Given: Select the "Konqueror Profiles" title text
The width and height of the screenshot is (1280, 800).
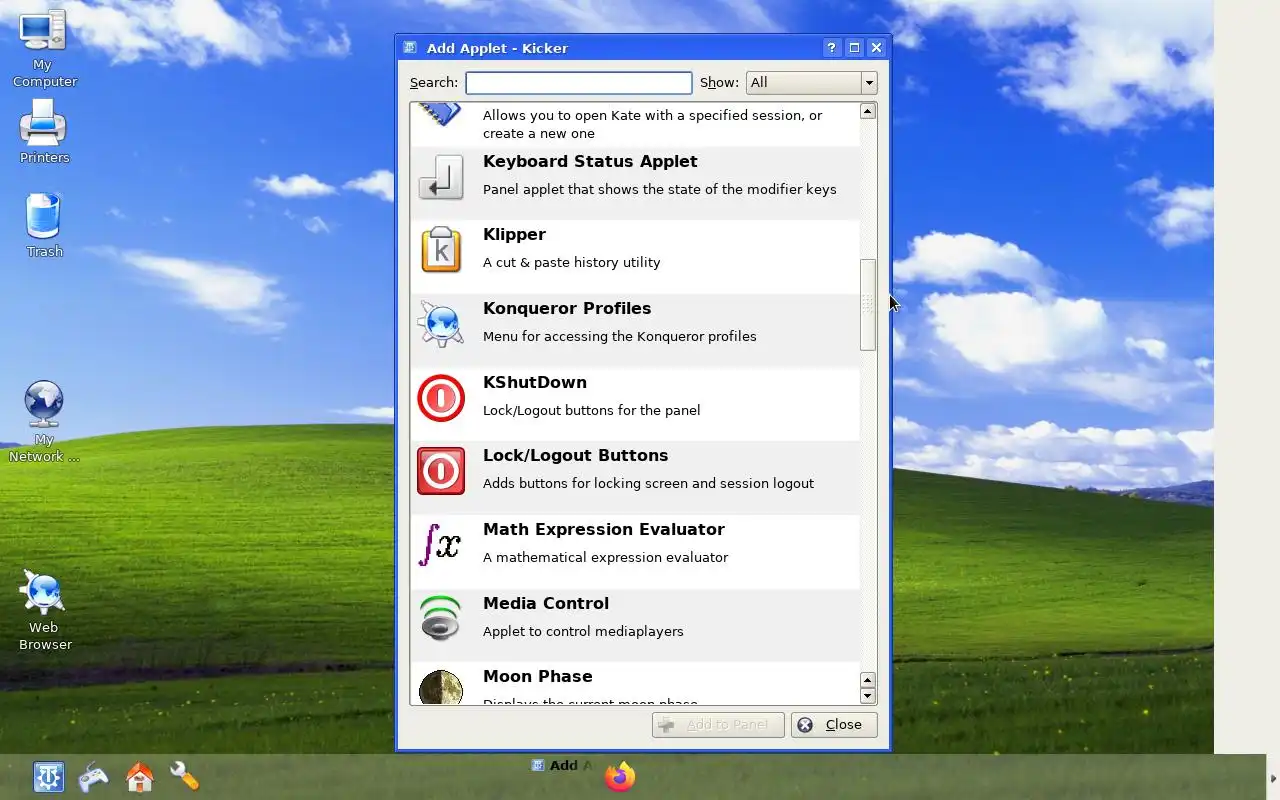Looking at the screenshot, I should (x=567, y=308).
